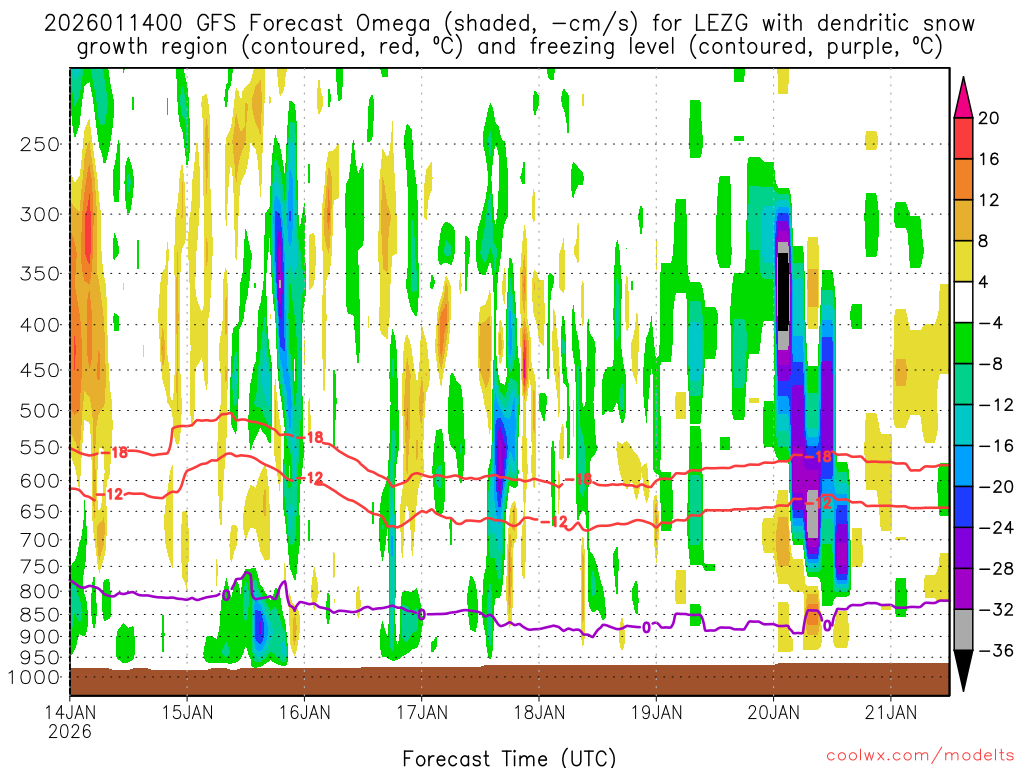Pick the purple colorbar band between -32 and -28
The width and height of the screenshot is (1024, 768).
coord(964,589)
